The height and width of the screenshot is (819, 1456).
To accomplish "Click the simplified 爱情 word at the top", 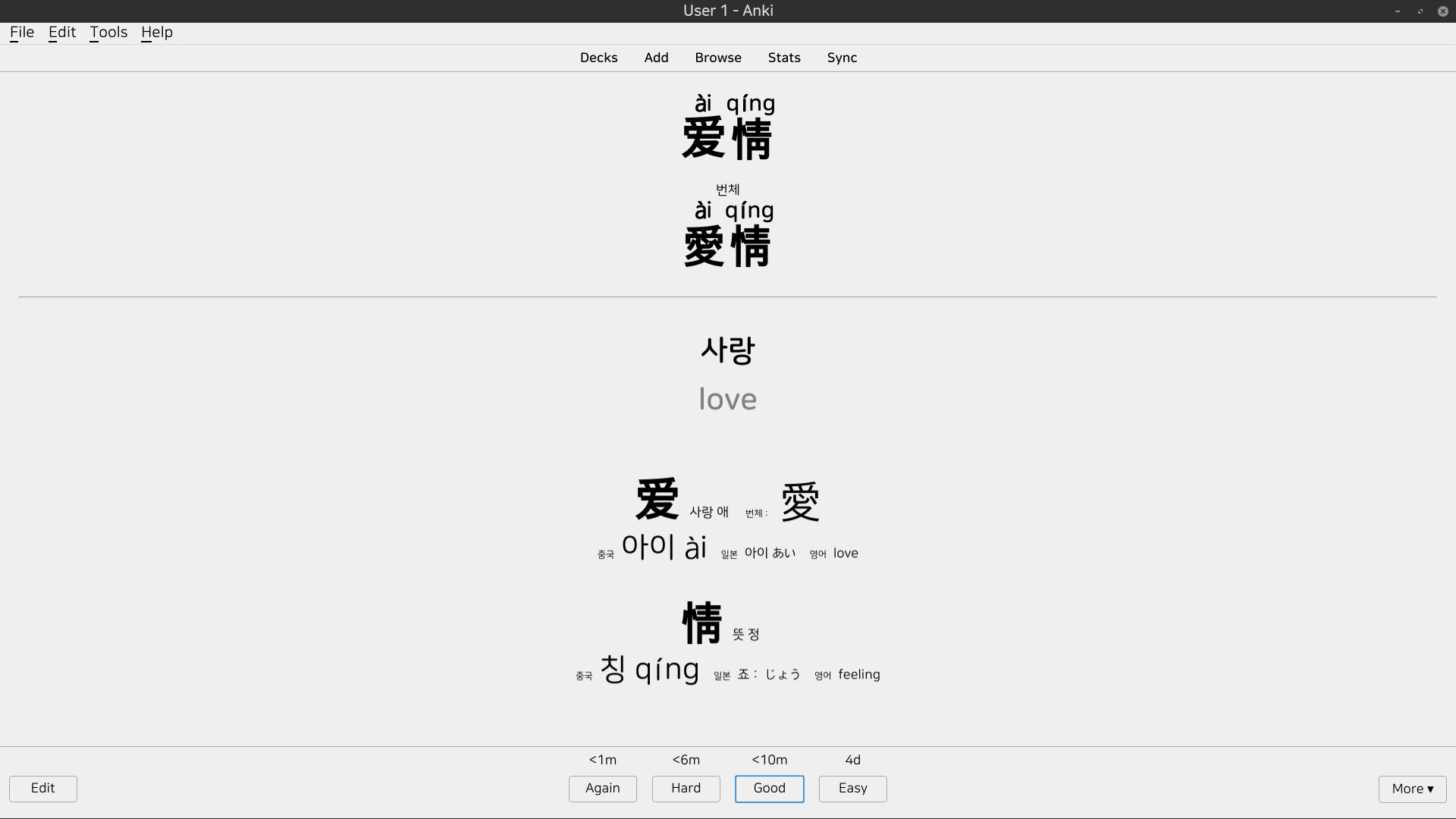I will tap(727, 139).
